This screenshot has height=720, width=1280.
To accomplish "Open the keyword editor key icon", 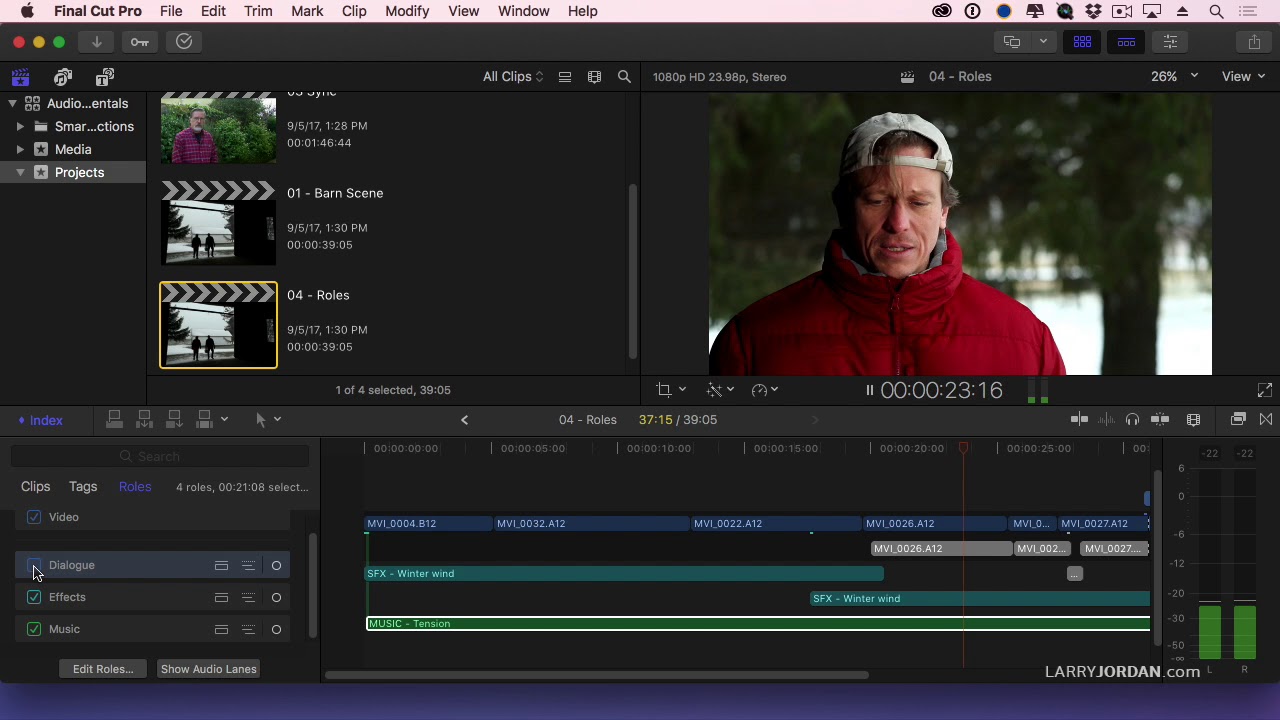I will coord(139,42).
